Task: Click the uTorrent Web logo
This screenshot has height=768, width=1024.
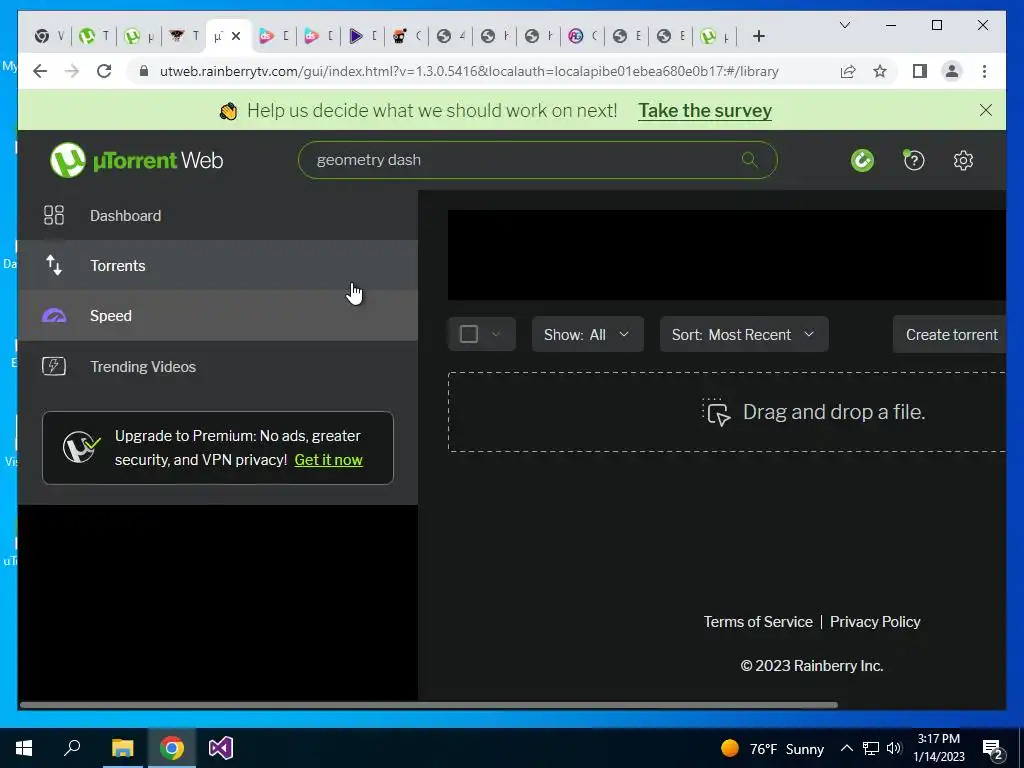Action: point(136,160)
